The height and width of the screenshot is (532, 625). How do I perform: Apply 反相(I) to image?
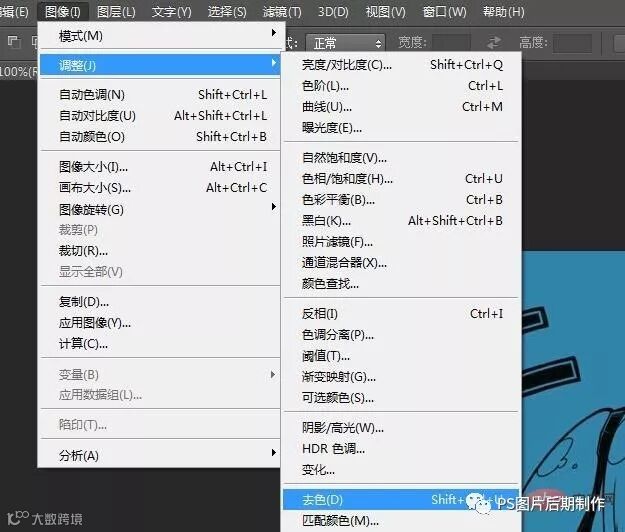[x=401, y=314]
